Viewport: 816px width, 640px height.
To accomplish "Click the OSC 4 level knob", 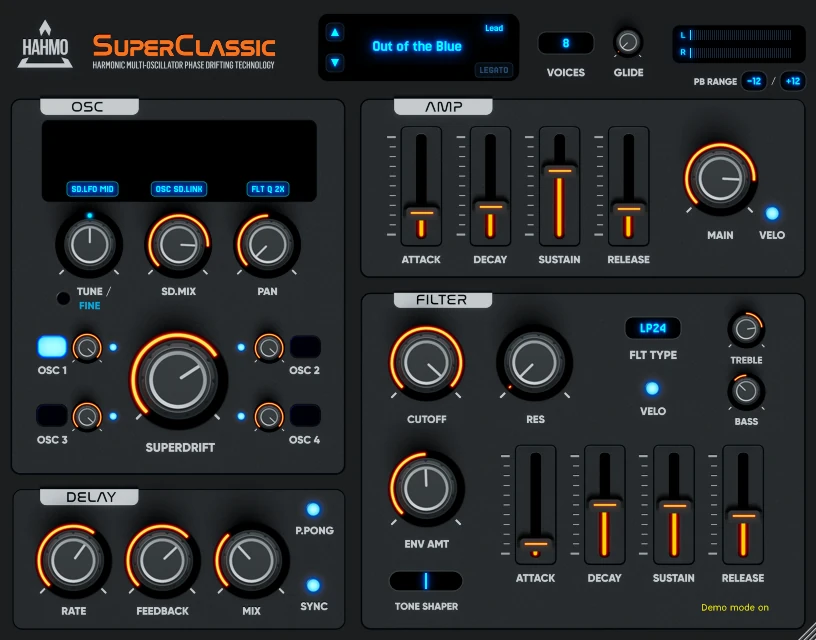I will pyautogui.click(x=269, y=417).
